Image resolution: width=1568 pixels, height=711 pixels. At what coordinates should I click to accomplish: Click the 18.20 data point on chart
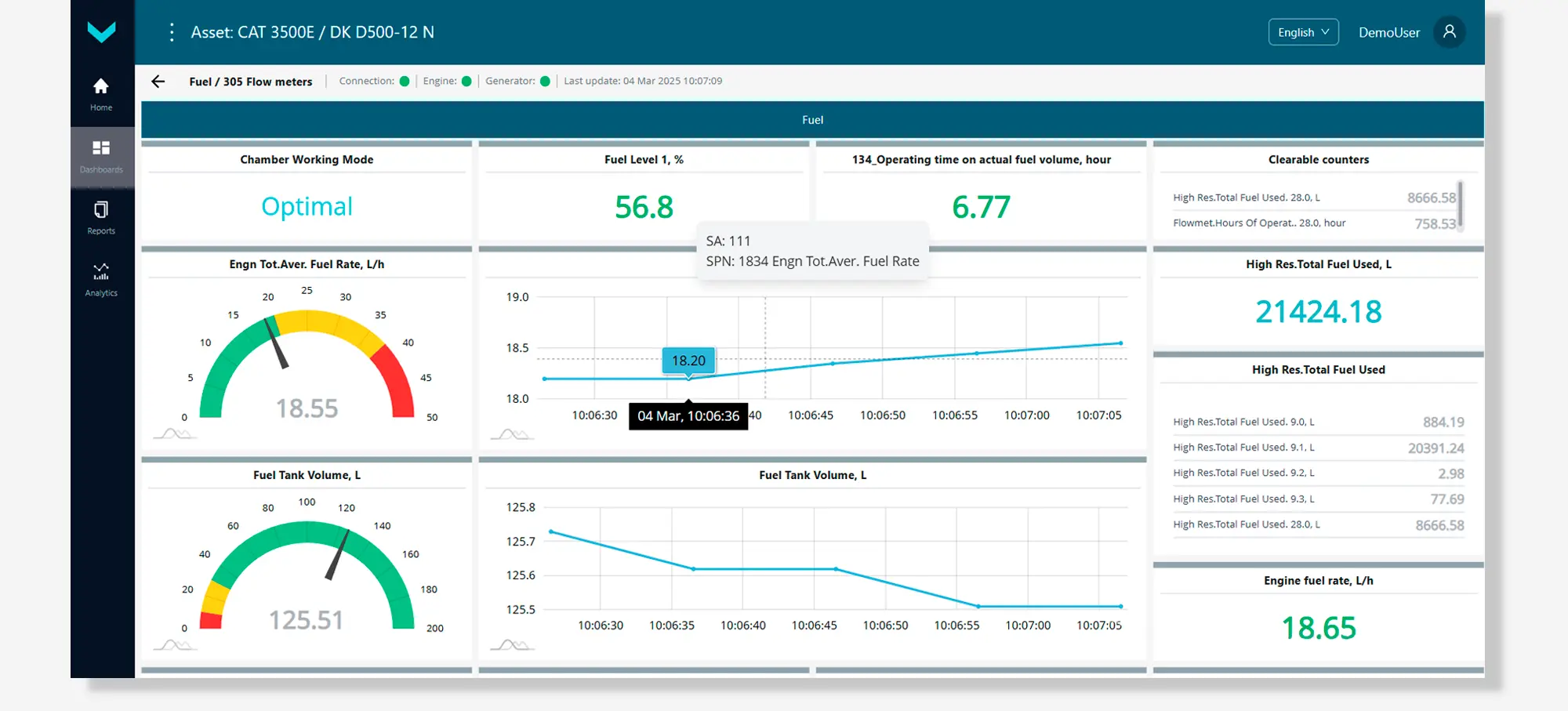[688, 379]
